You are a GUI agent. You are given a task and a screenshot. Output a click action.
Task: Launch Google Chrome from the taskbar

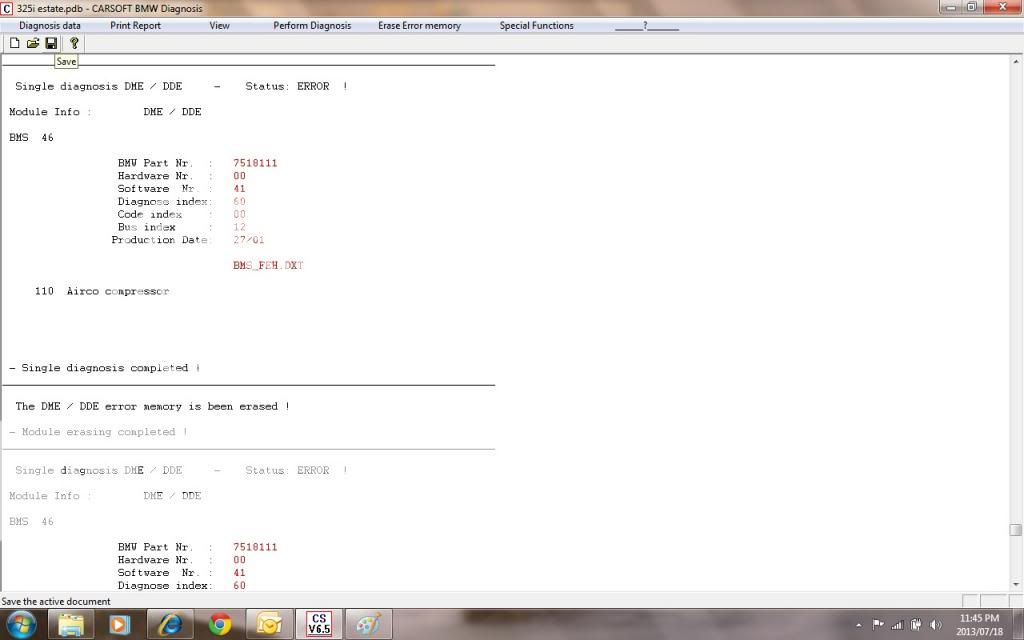point(219,625)
